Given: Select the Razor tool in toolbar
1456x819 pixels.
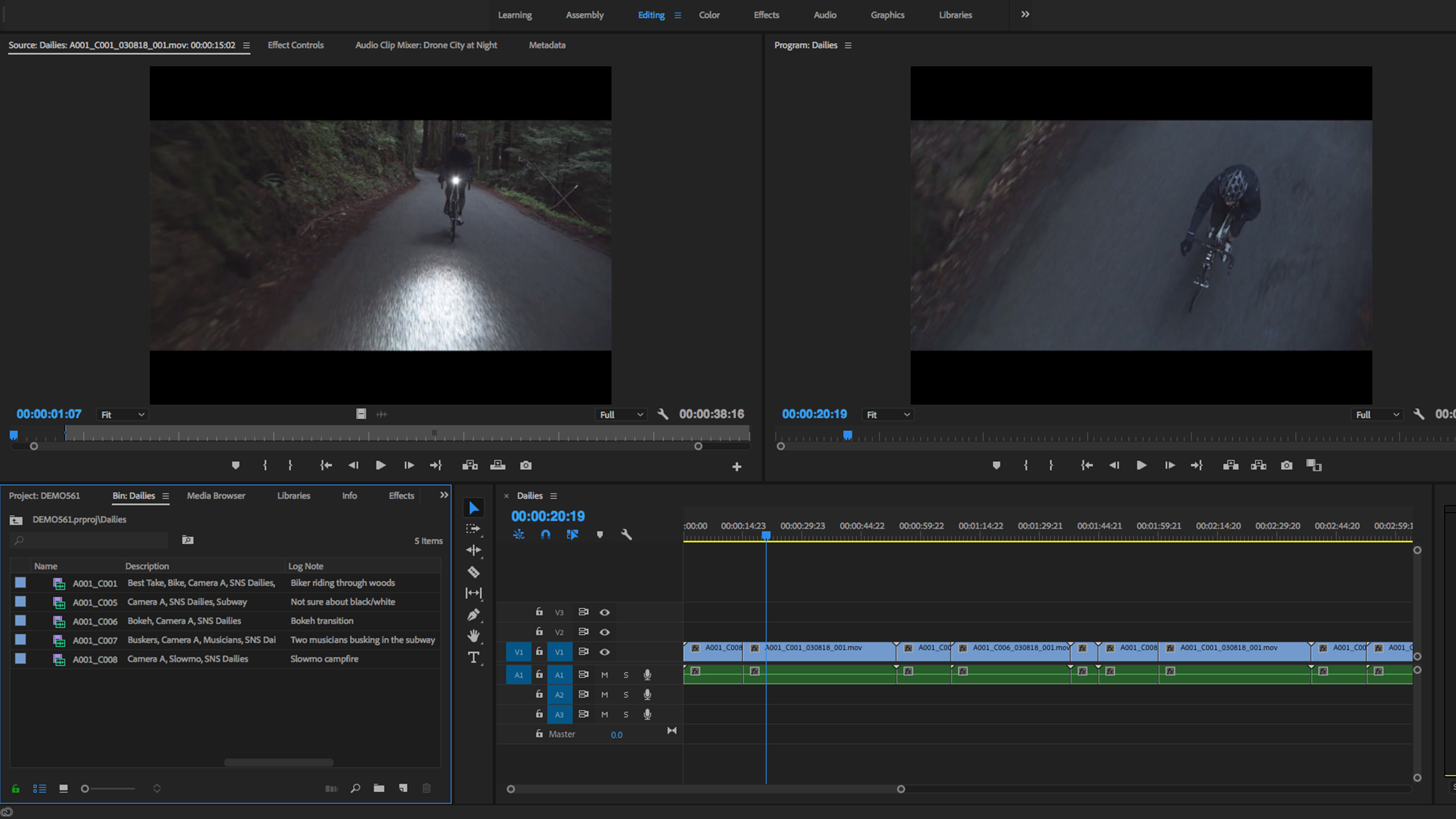Looking at the screenshot, I should [473, 572].
